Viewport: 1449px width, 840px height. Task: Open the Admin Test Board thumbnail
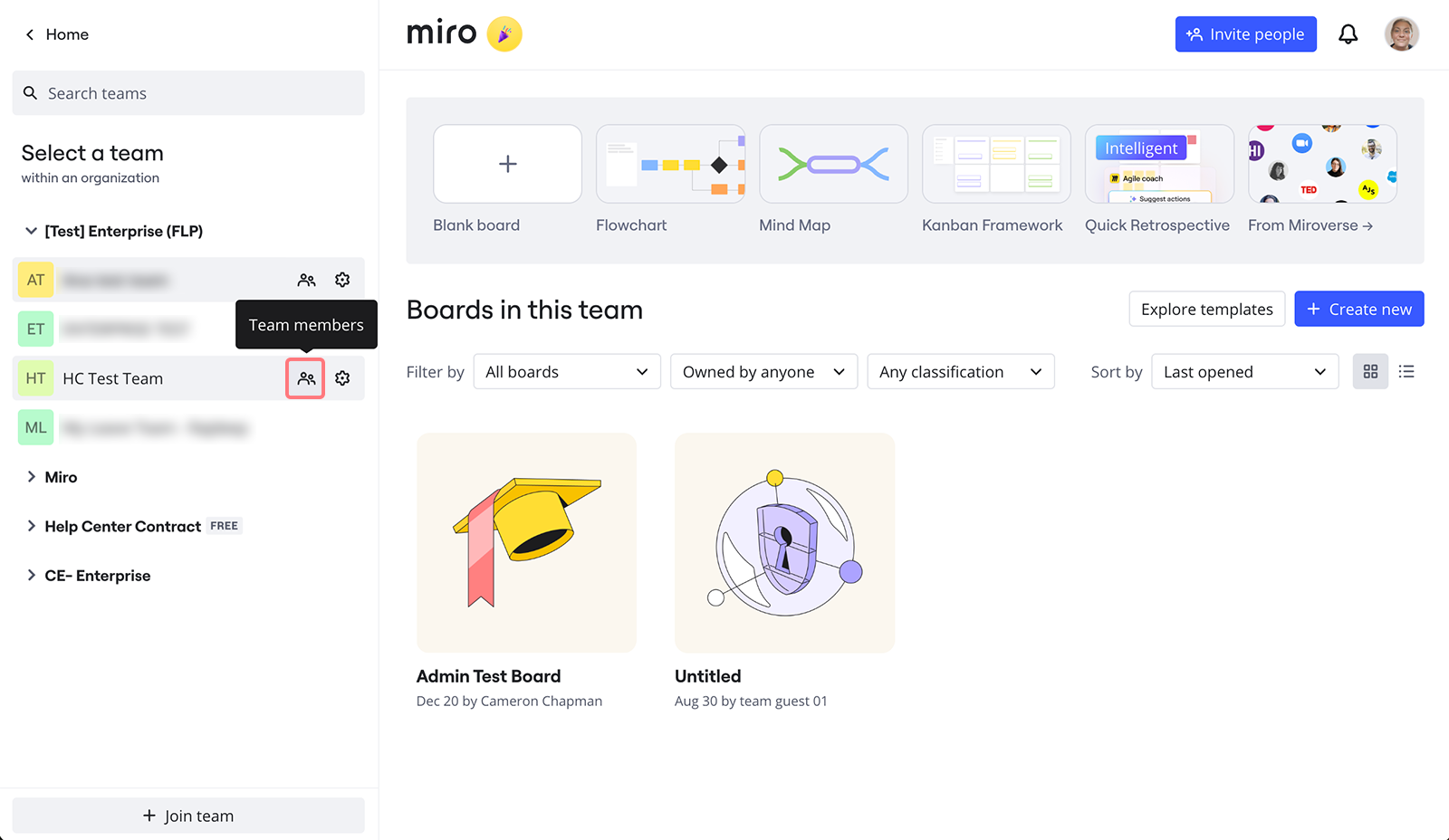click(525, 542)
